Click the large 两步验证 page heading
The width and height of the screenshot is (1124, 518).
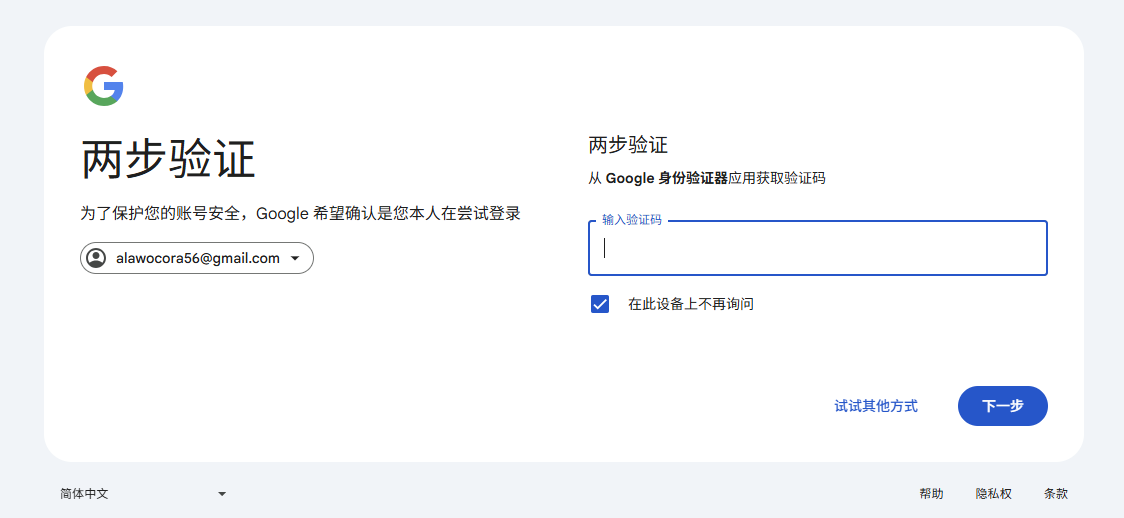[168, 160]
